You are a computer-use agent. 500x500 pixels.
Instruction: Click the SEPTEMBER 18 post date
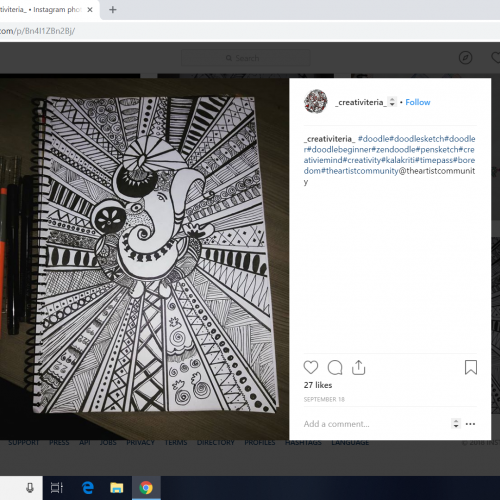pyautogui.click(x=324, y=399)
